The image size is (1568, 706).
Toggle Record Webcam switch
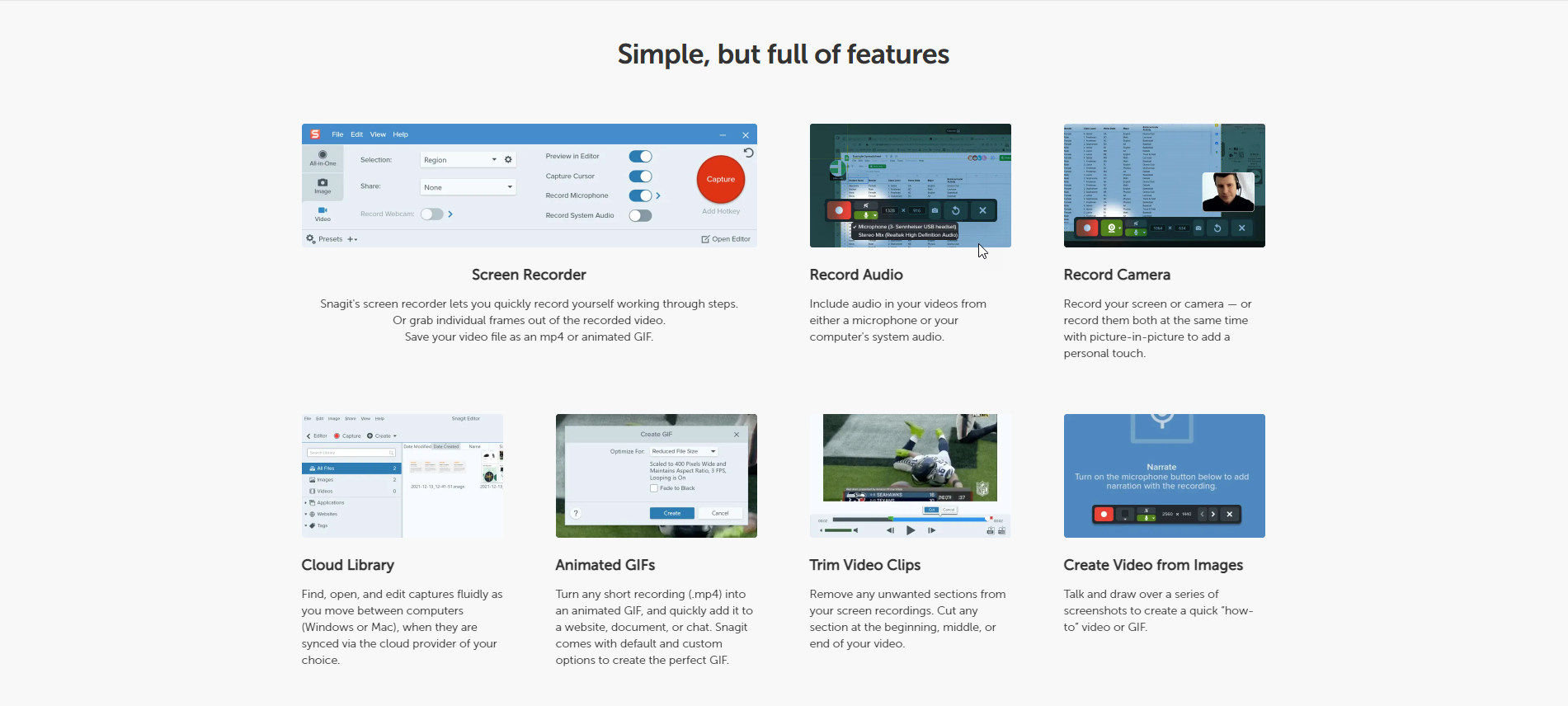point(432,214)
